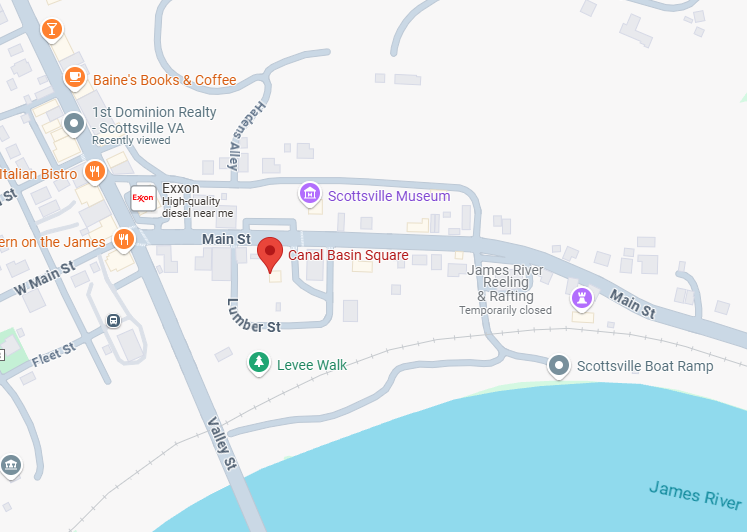
Task: Open the Scottsville Museum purple marker
Action: pos(310,194)
